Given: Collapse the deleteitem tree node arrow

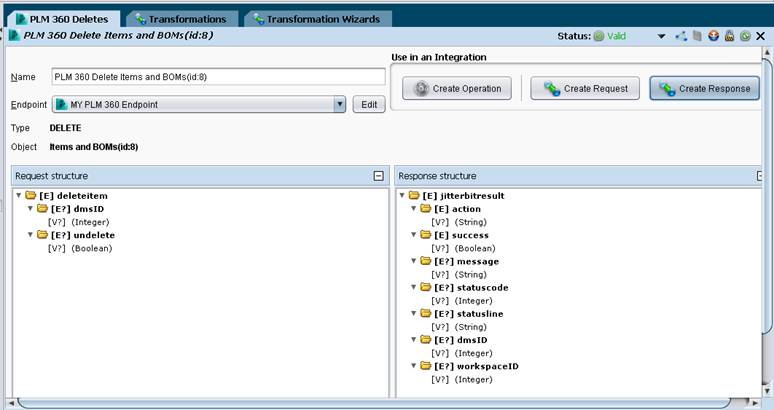Looking at the screenshot, I should 19,195.
